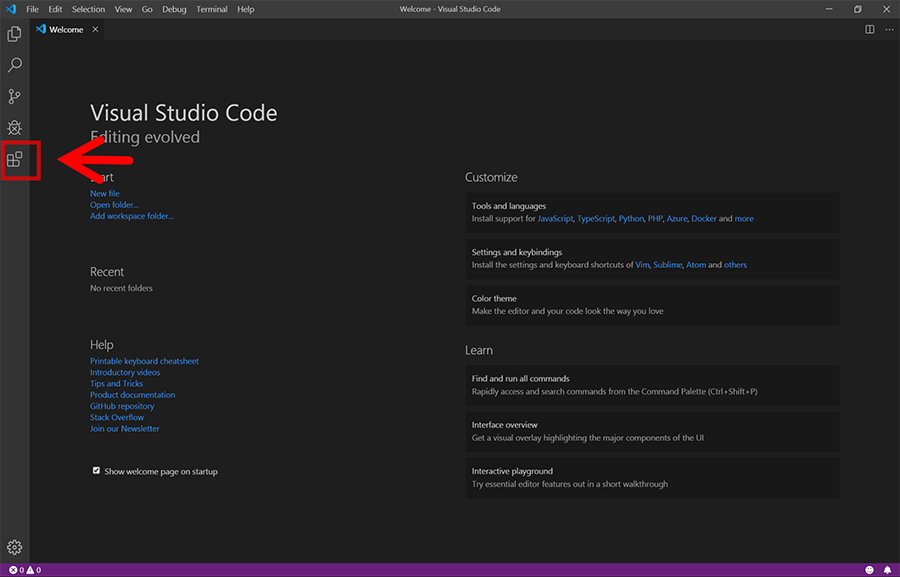Open the Search view in activity bar
900x577 pixels.
[14, 65]
